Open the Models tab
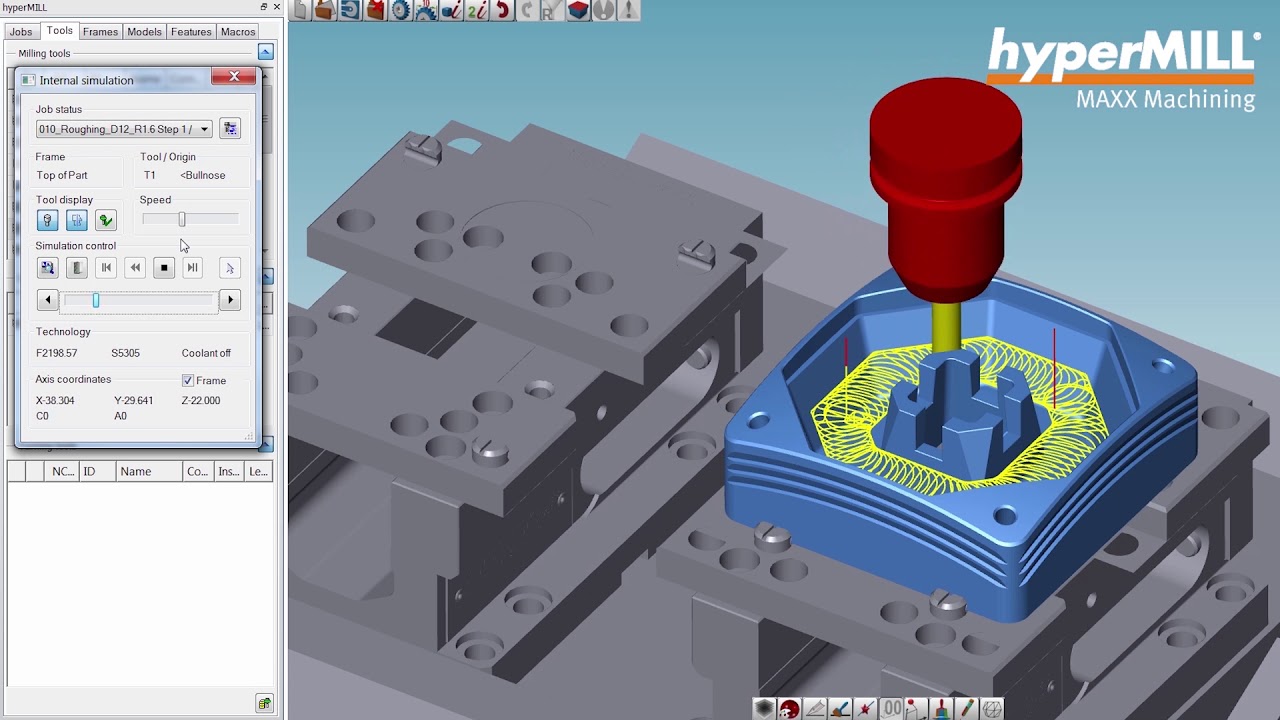The width and height of the screenshot is (1280, 720). (x=144, y=32)
